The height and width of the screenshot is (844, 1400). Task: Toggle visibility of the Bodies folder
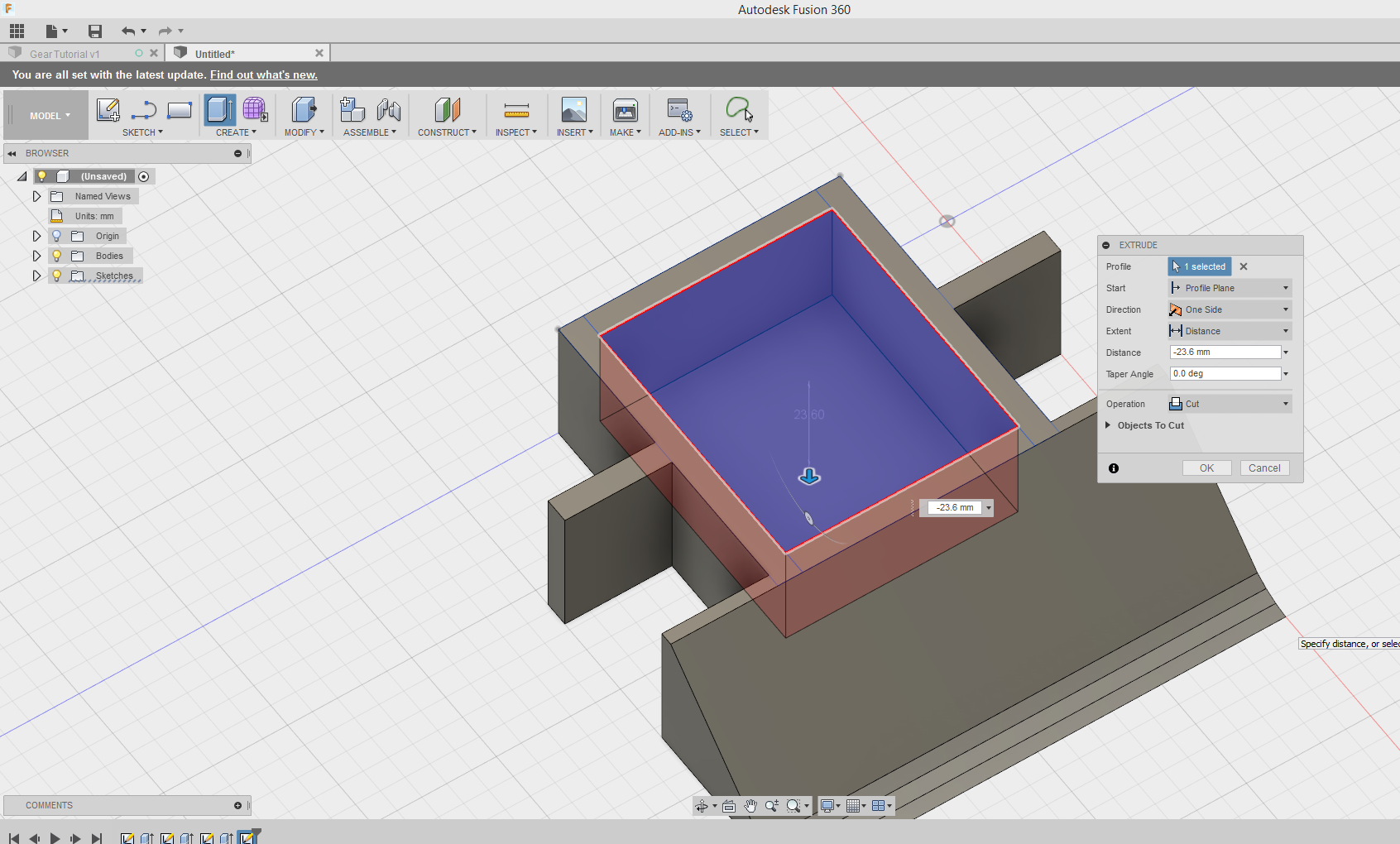point(55,256)
